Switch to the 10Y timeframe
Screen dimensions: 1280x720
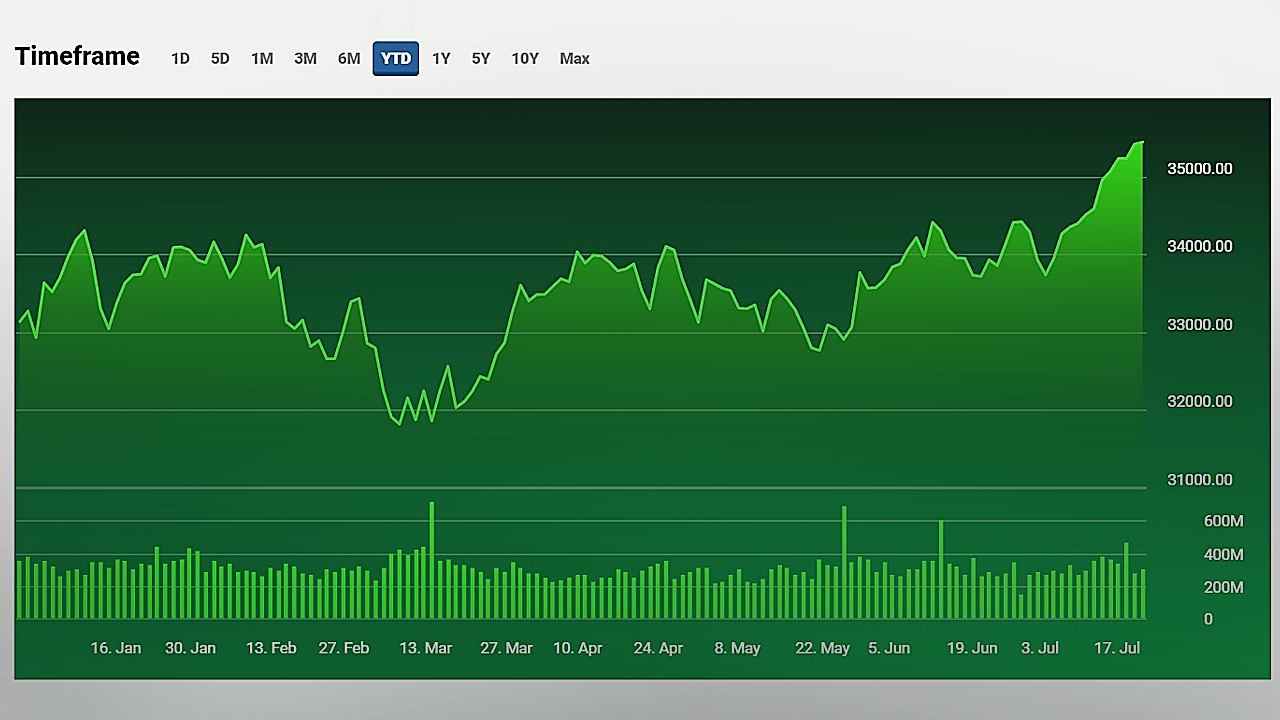click(x=525, y=58)
